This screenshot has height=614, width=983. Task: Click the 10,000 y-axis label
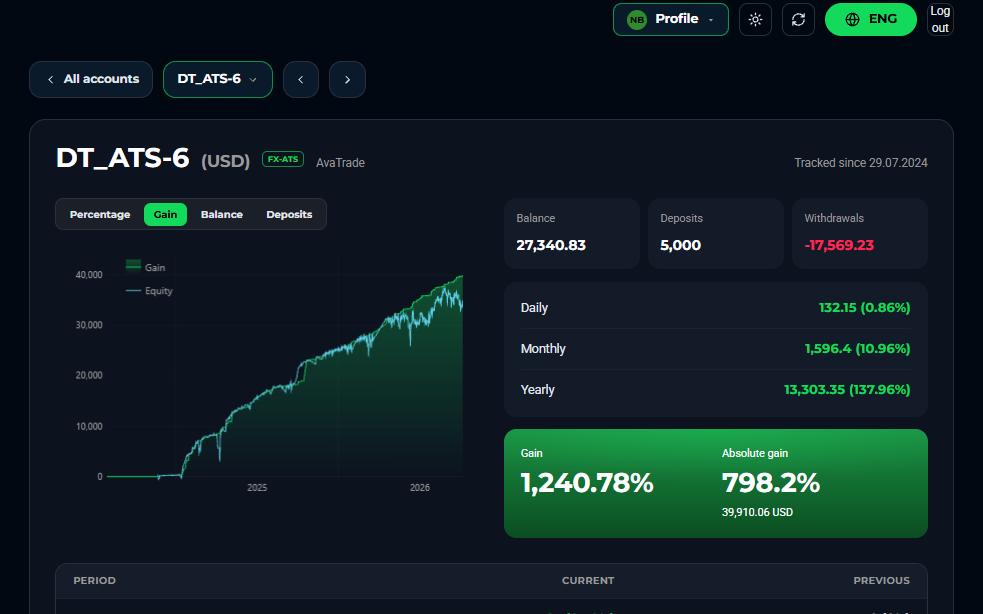point(89,426)
